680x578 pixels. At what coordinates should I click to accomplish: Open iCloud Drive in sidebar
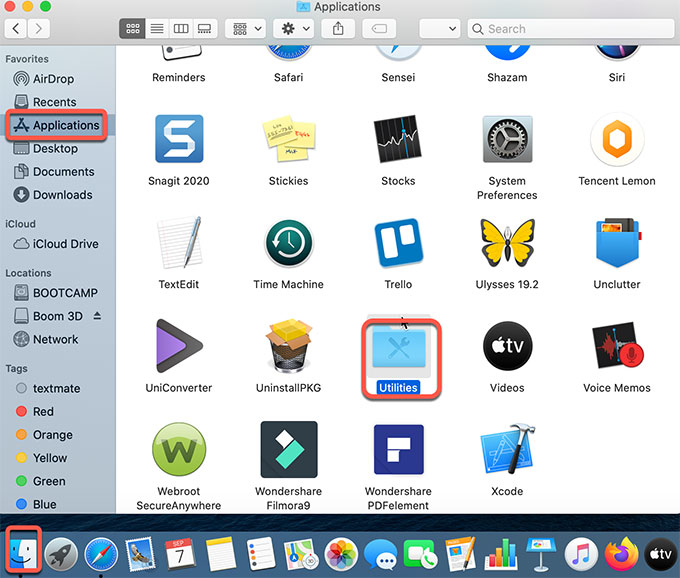coord(56,244)
